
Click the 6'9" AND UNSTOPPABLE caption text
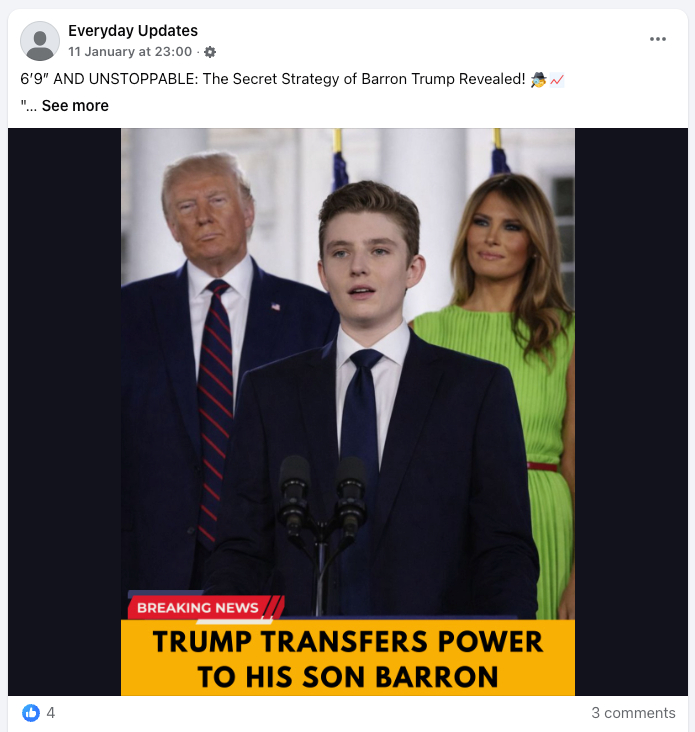[272, 79]
